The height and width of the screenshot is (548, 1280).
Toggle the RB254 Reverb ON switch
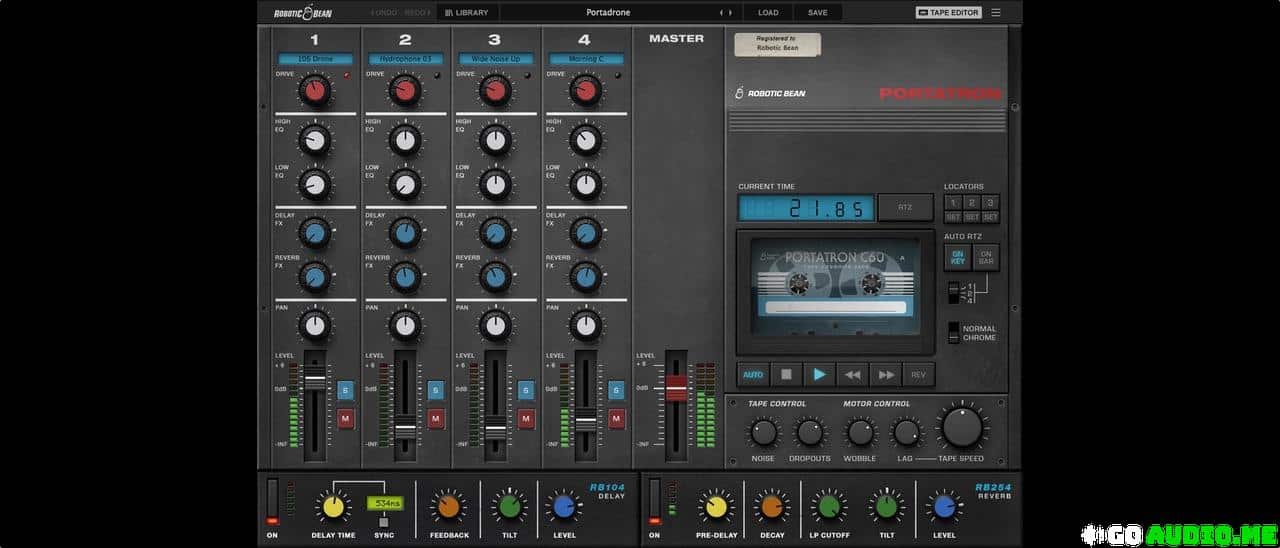click(655, 502)
